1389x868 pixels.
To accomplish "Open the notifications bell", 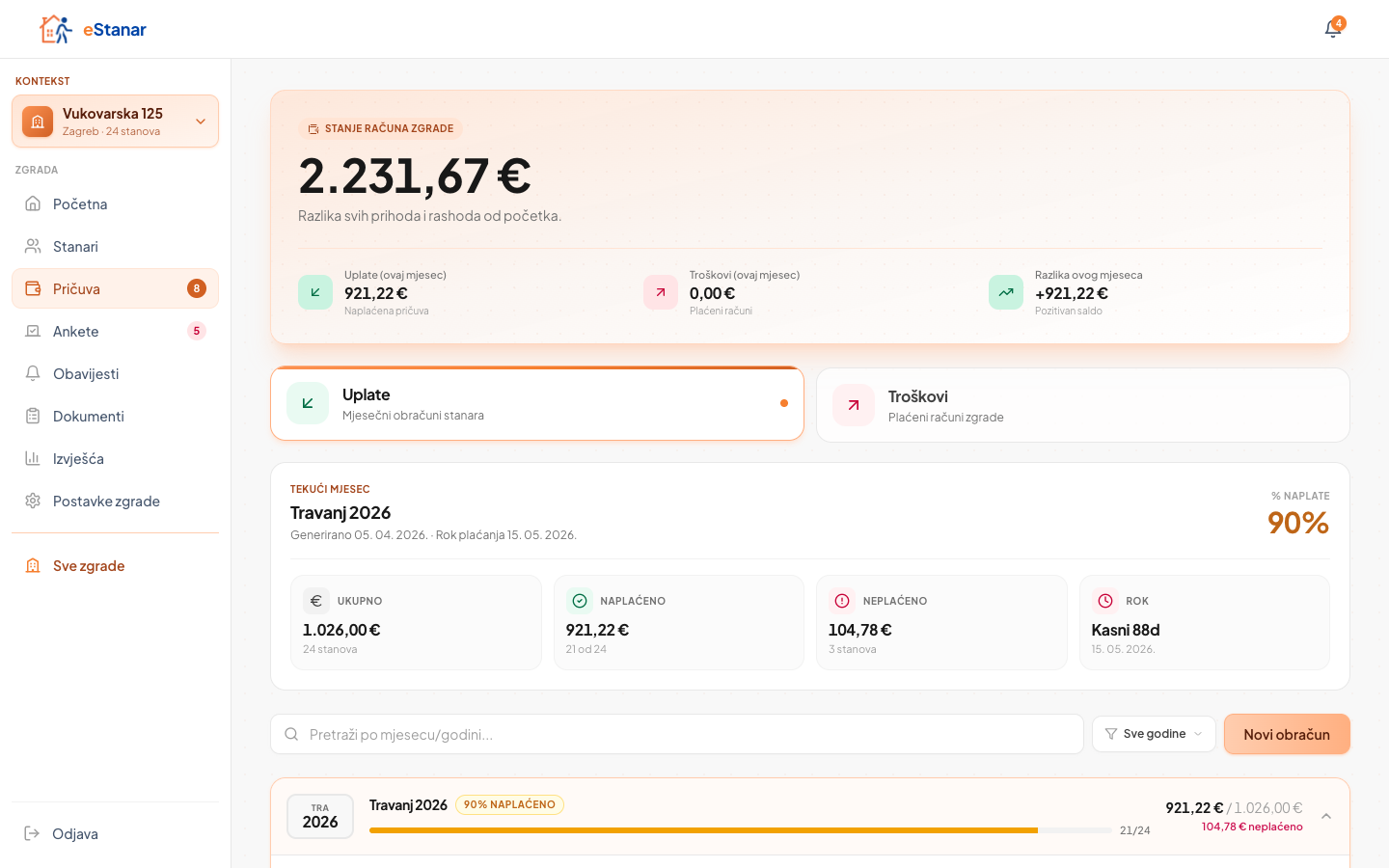I will pyautogui.click(x=1333, y=29).
